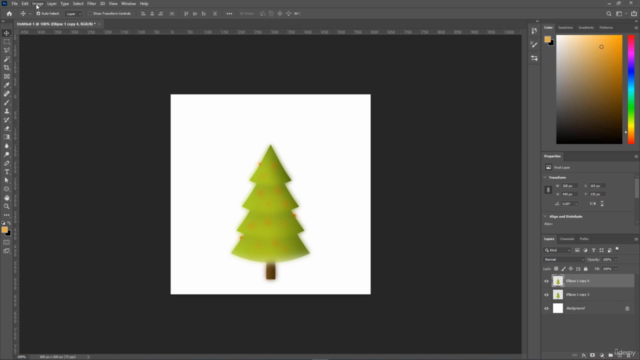Select the Frame tool
The width and height of the screenshot is (640, 360).
[7, 76]
